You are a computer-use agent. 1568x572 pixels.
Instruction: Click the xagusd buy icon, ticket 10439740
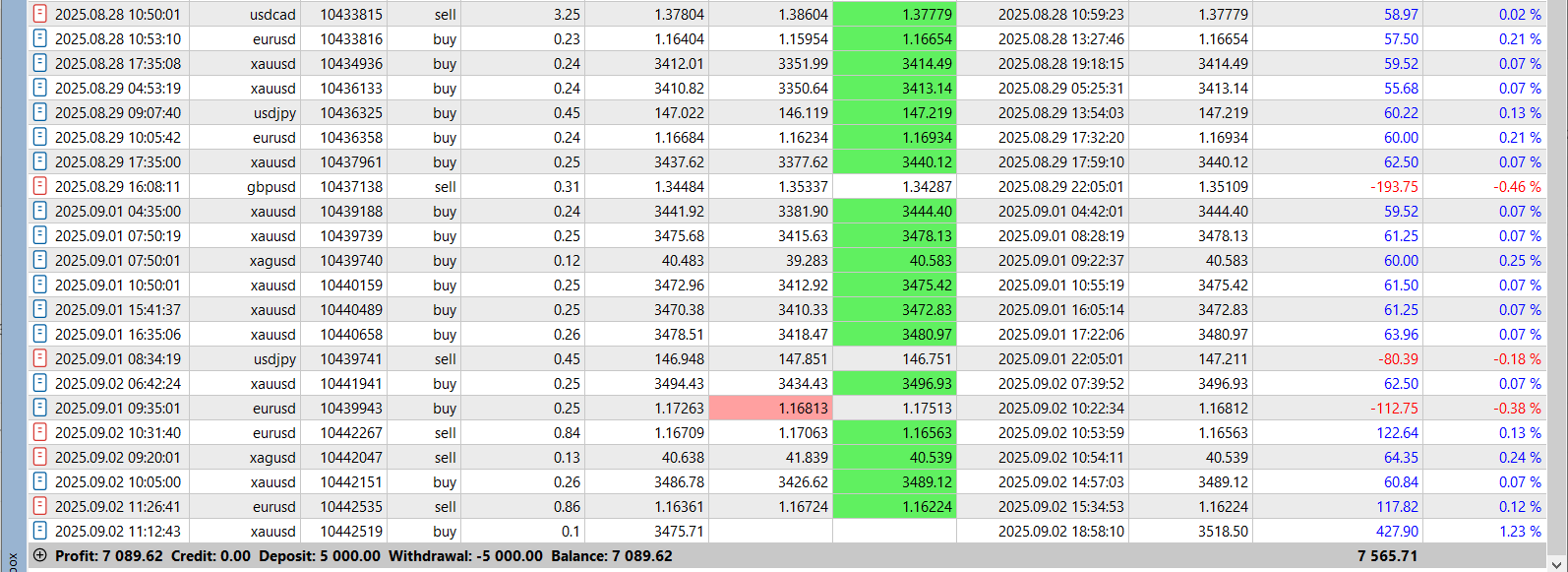(x=40, y=260)
